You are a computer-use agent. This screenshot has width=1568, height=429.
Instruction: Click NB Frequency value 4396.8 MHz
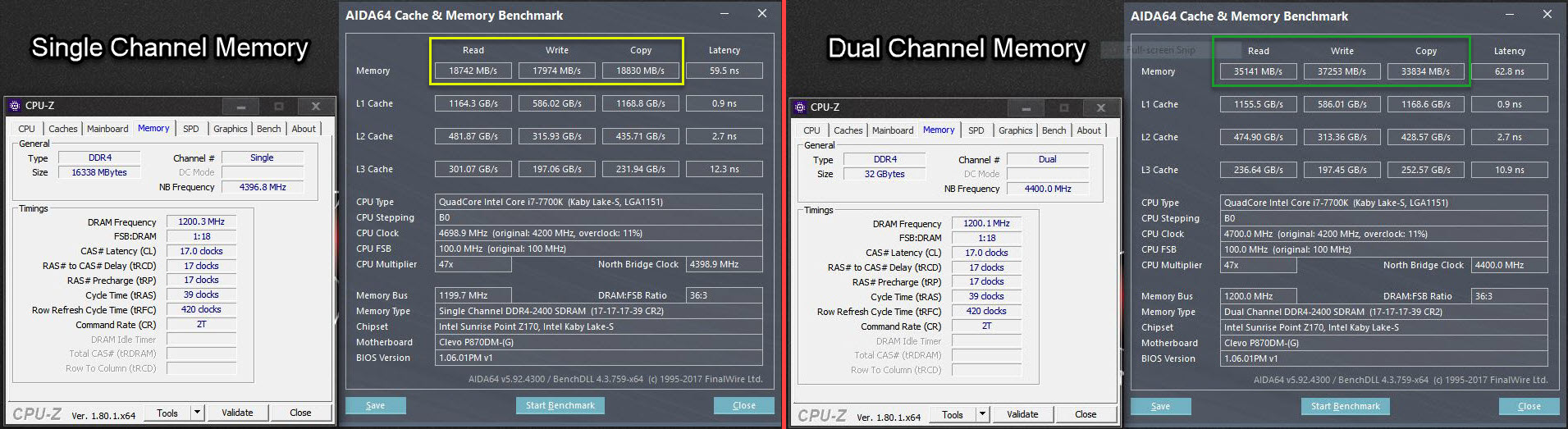pos(263,187)
